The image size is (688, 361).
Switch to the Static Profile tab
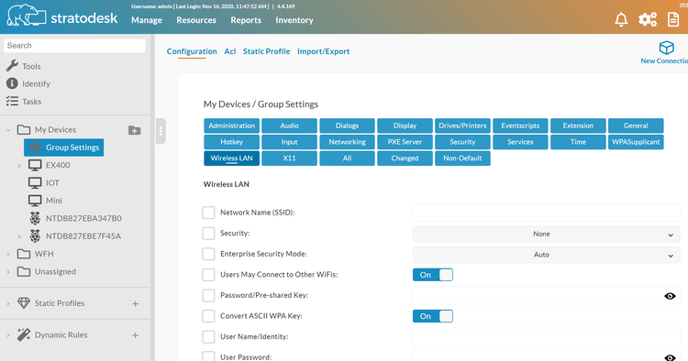tap(266, 51)
